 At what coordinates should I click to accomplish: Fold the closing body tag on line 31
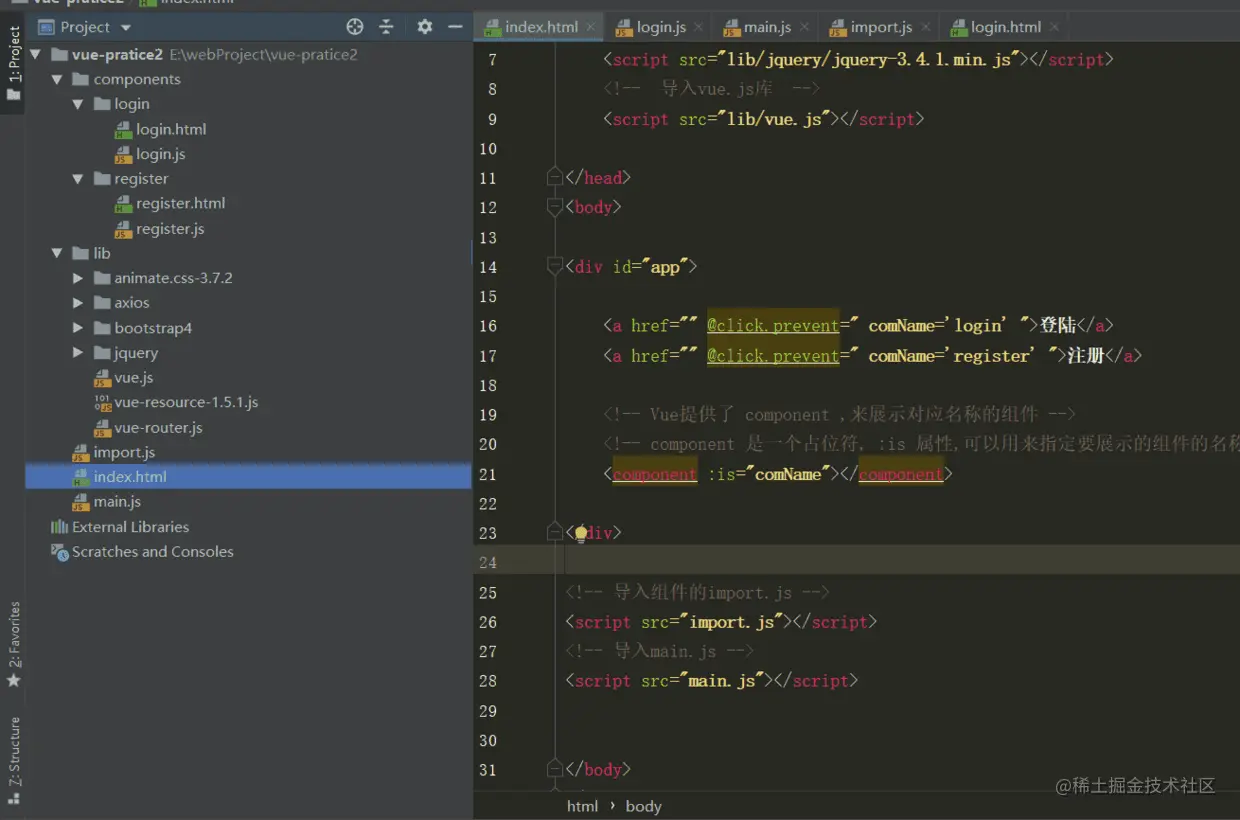pyautogui.click(x=555, y=769)
